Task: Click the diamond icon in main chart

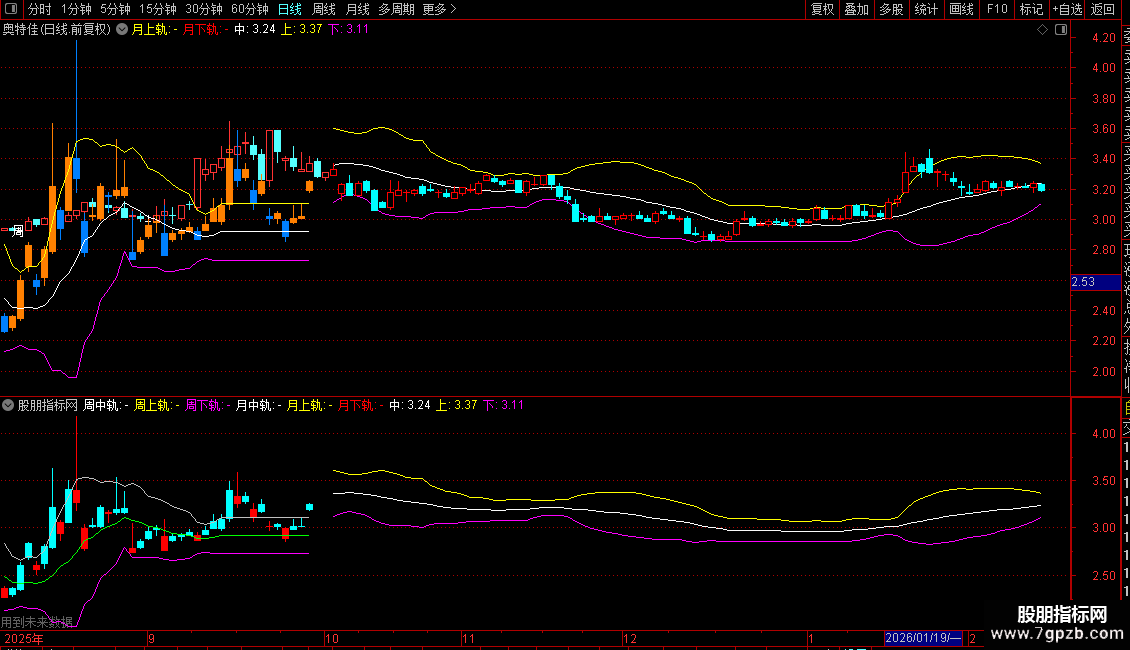Action: 1042,30
